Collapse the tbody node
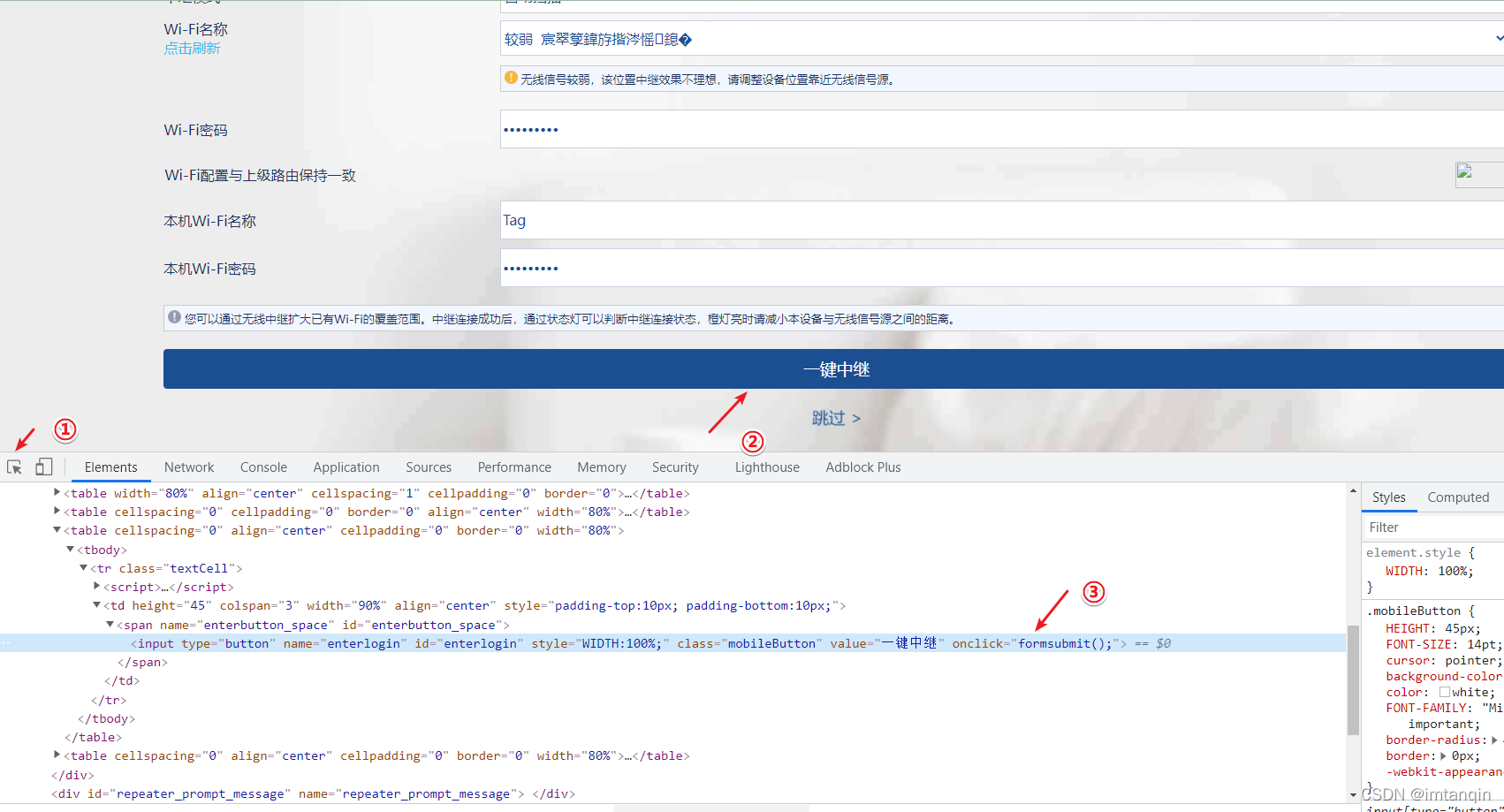 click(70, 549)
